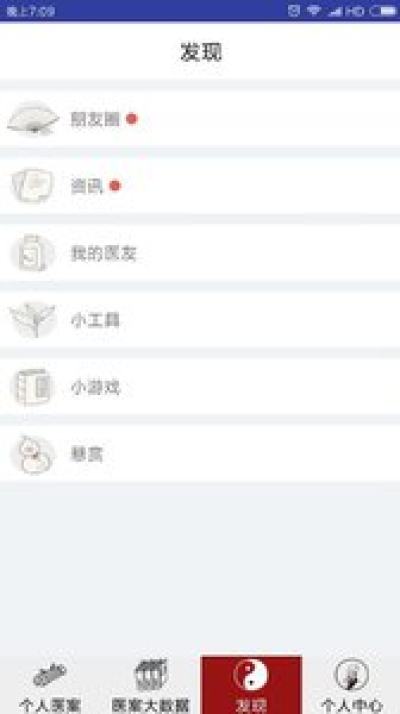The width and height of the screenshot is (400, 714).
Task: Tap the leaf icon beside 小工具
Action: pos(32,320)
